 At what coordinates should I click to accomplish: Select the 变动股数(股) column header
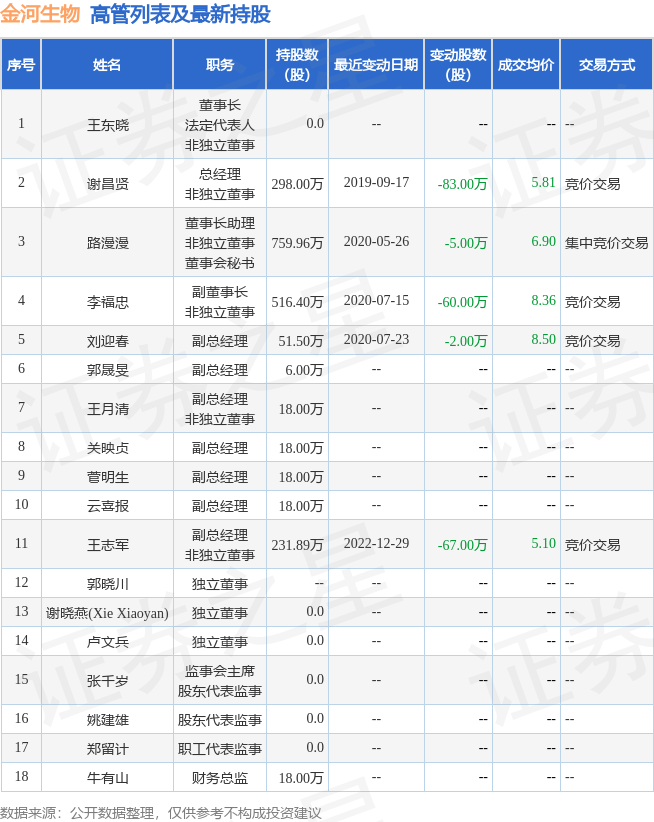[458, 64]
